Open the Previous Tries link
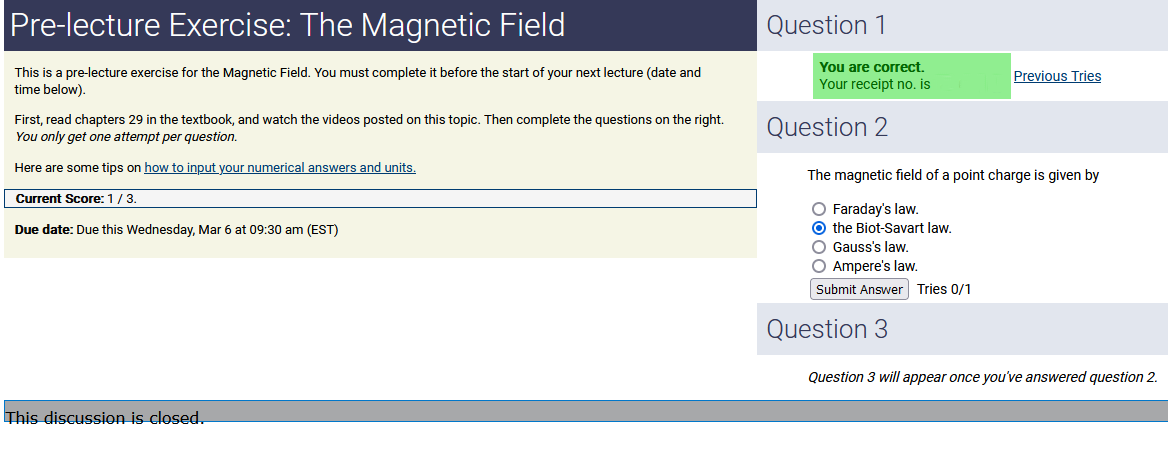This screenshot has width=1168, height=459. coord(1057,76)
